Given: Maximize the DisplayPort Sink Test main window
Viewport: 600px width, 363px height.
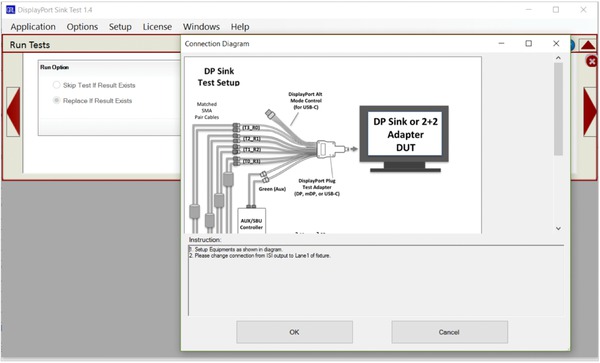Looking at the screenshot, I should [556, 10].
